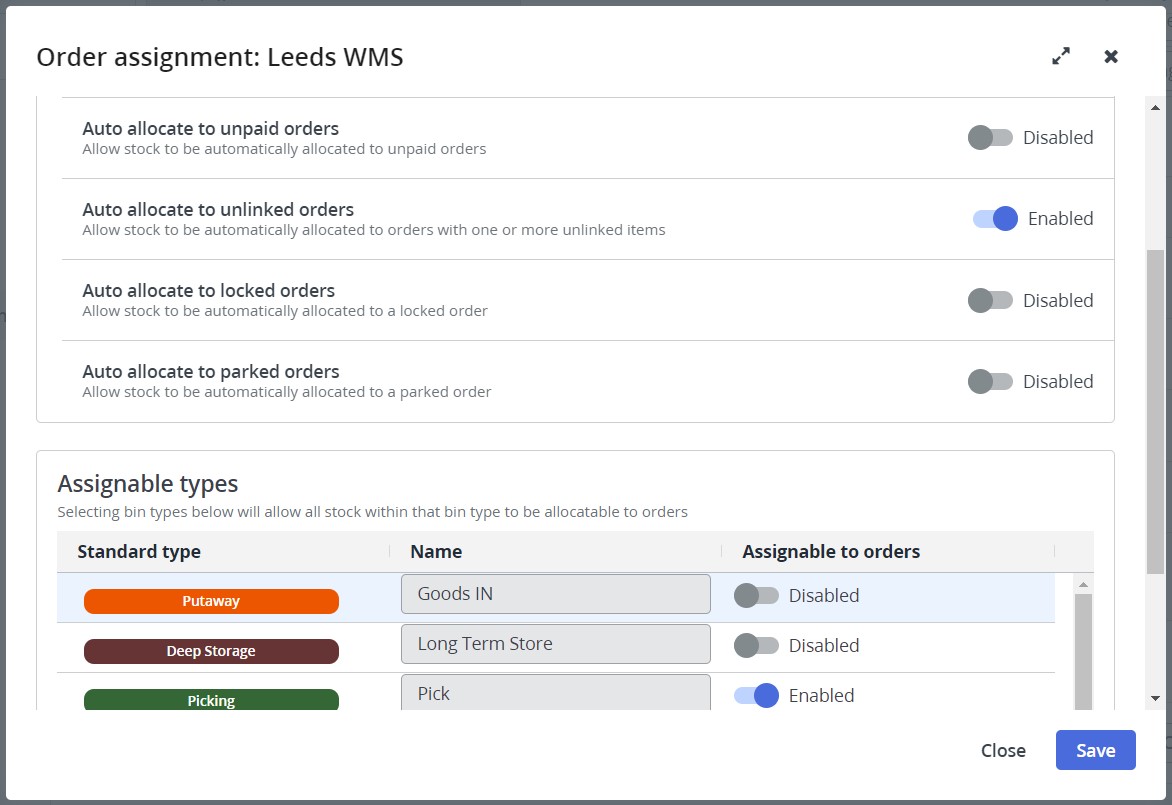Expand the dialog to full screen
1172x805 pixels.
point(1061,57)
